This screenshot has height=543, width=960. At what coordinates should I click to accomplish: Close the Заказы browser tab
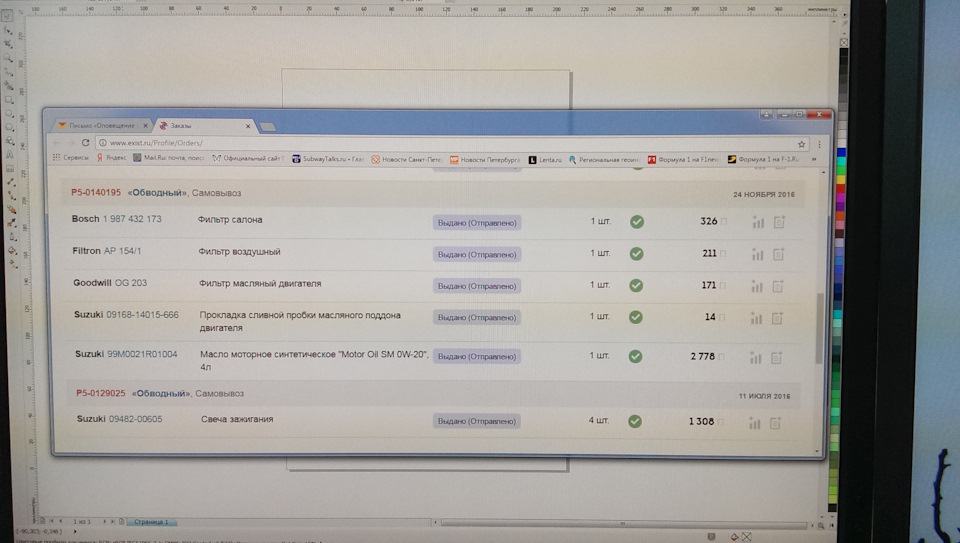[x=248, y=126]
